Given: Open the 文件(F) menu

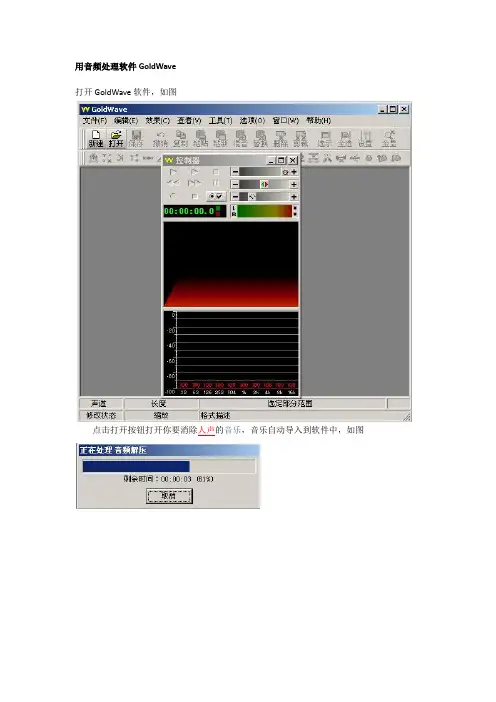Looking at the screenshot, I should click(94, 120).
